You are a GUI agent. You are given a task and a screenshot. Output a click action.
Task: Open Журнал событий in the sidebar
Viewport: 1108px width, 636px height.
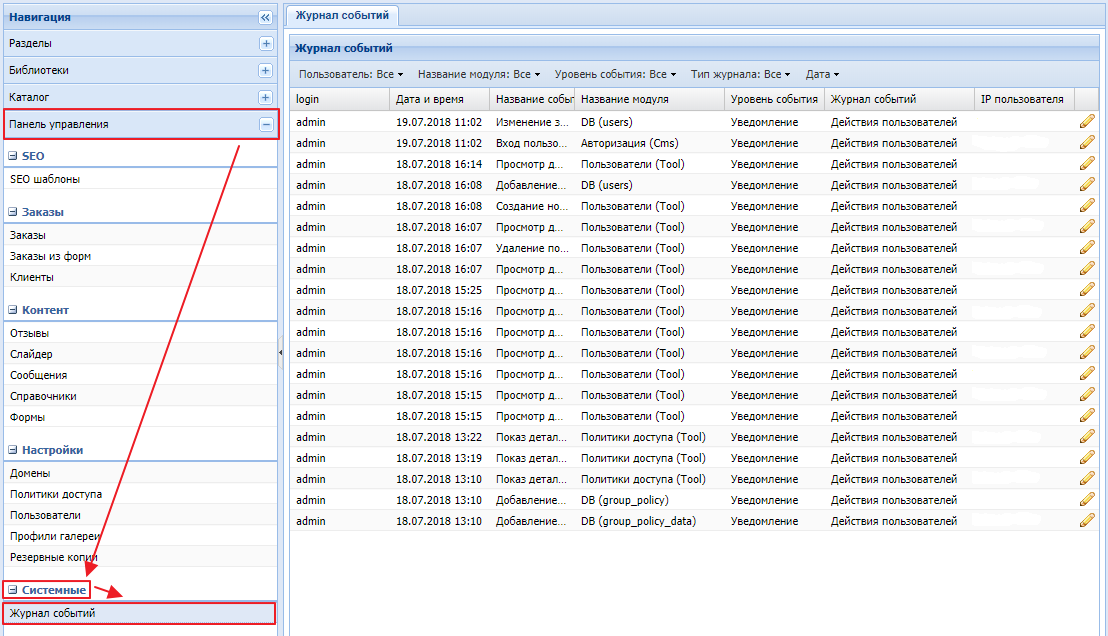pos(53,613)
